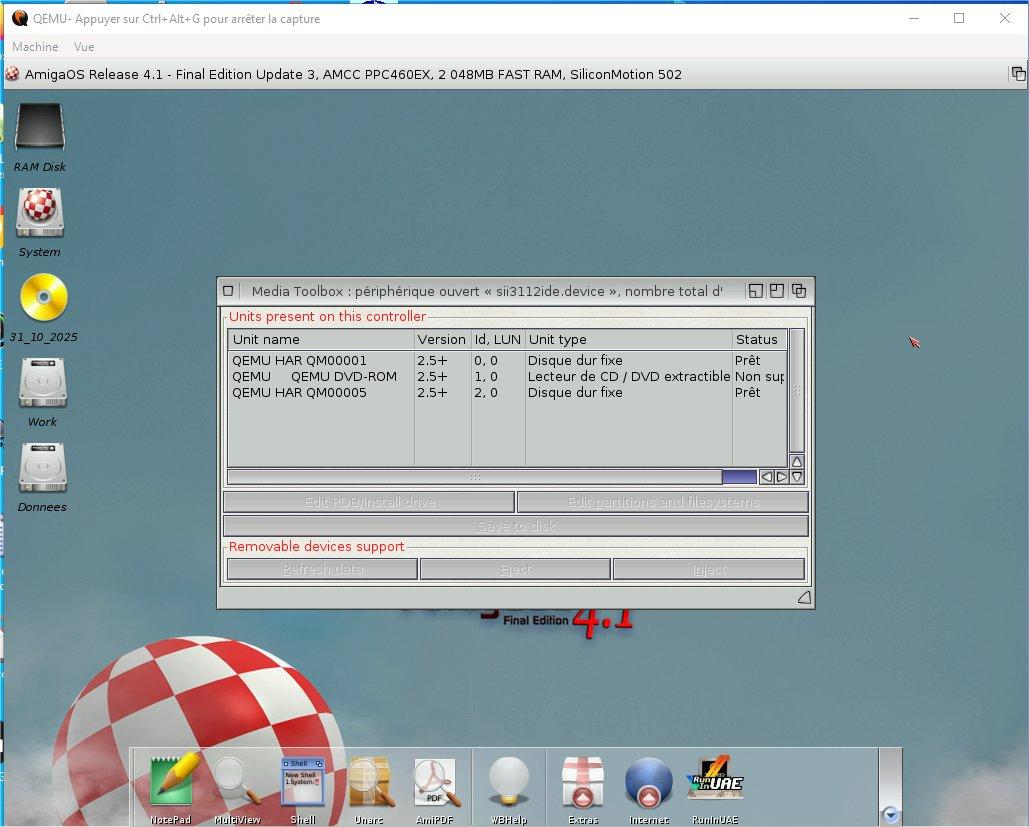The width and height of the screenshot is (1029, 827).
Task: Click the horizontal scroll right arrow
Action: [x=782, y=477]
